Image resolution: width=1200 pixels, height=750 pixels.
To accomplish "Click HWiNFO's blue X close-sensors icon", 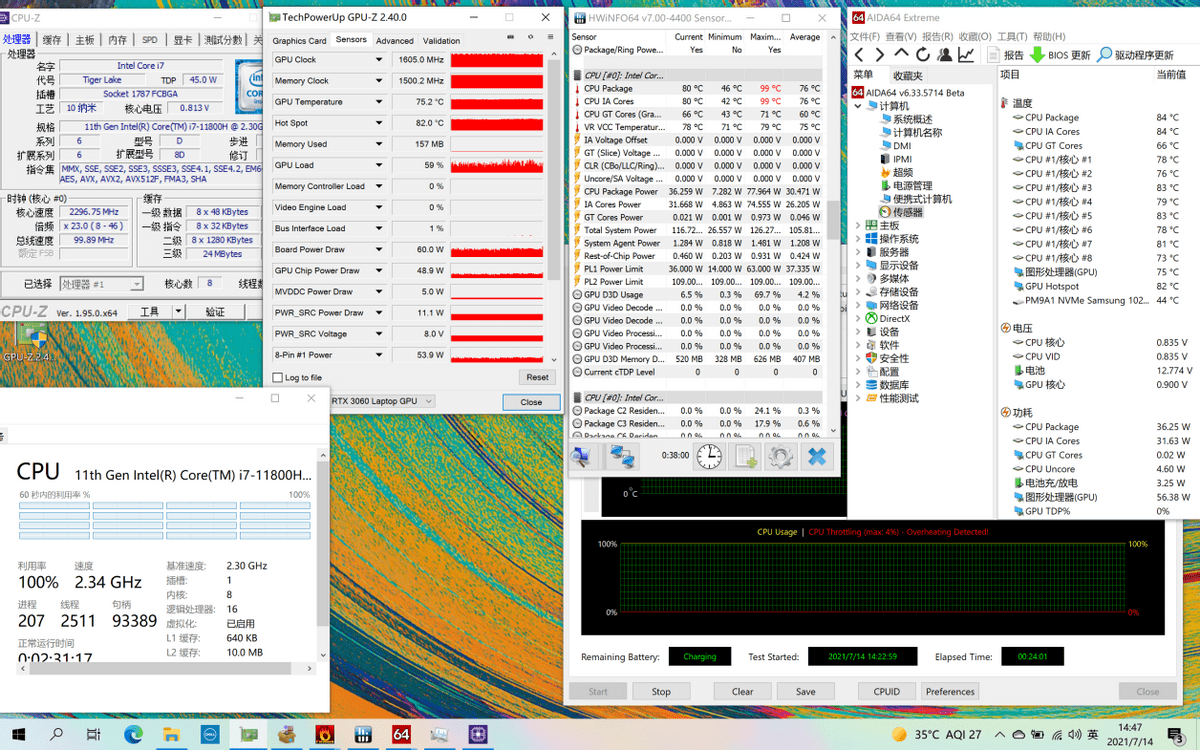I will coord(817,457).
